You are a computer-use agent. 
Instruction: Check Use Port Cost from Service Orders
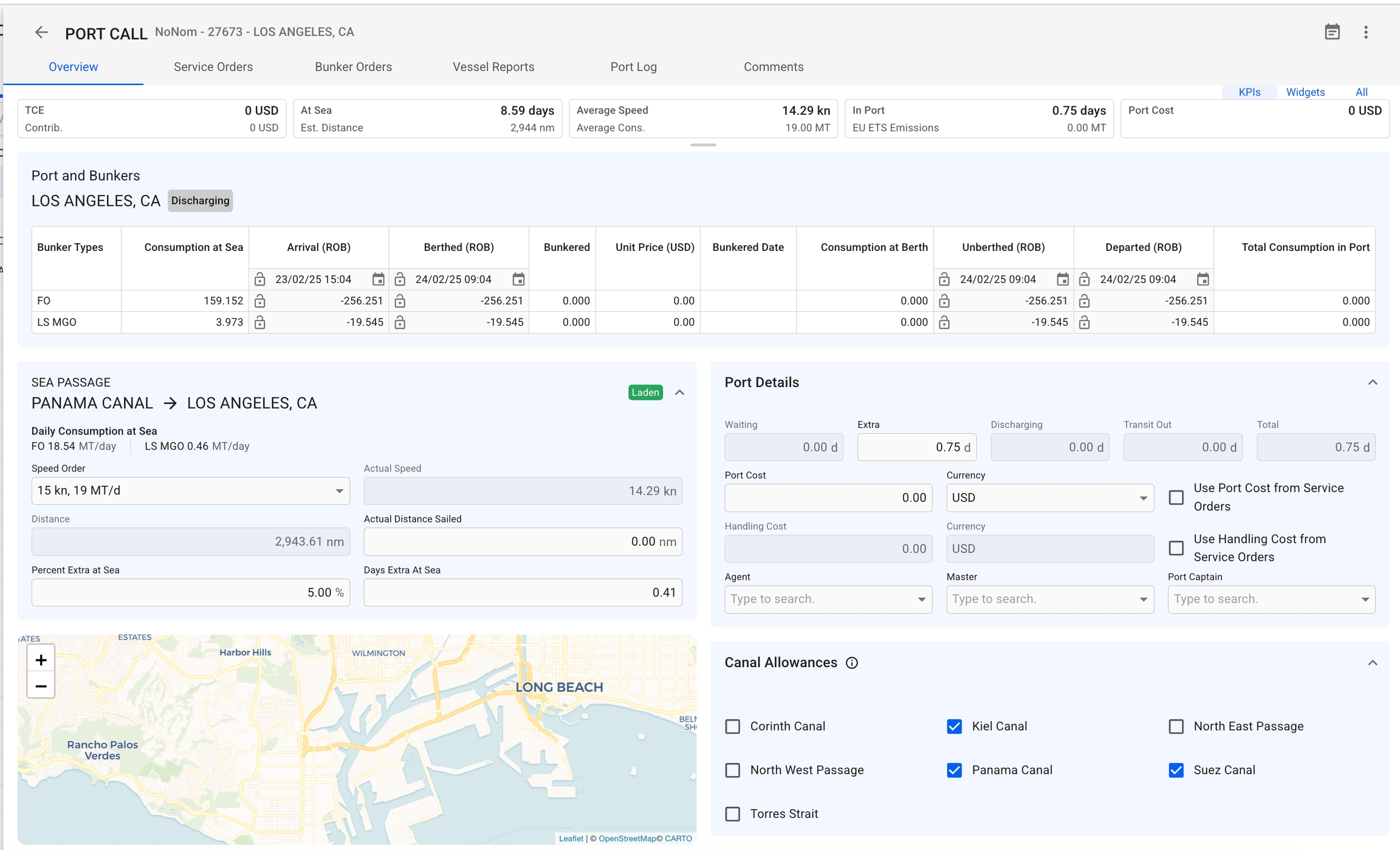(1176, 498)
